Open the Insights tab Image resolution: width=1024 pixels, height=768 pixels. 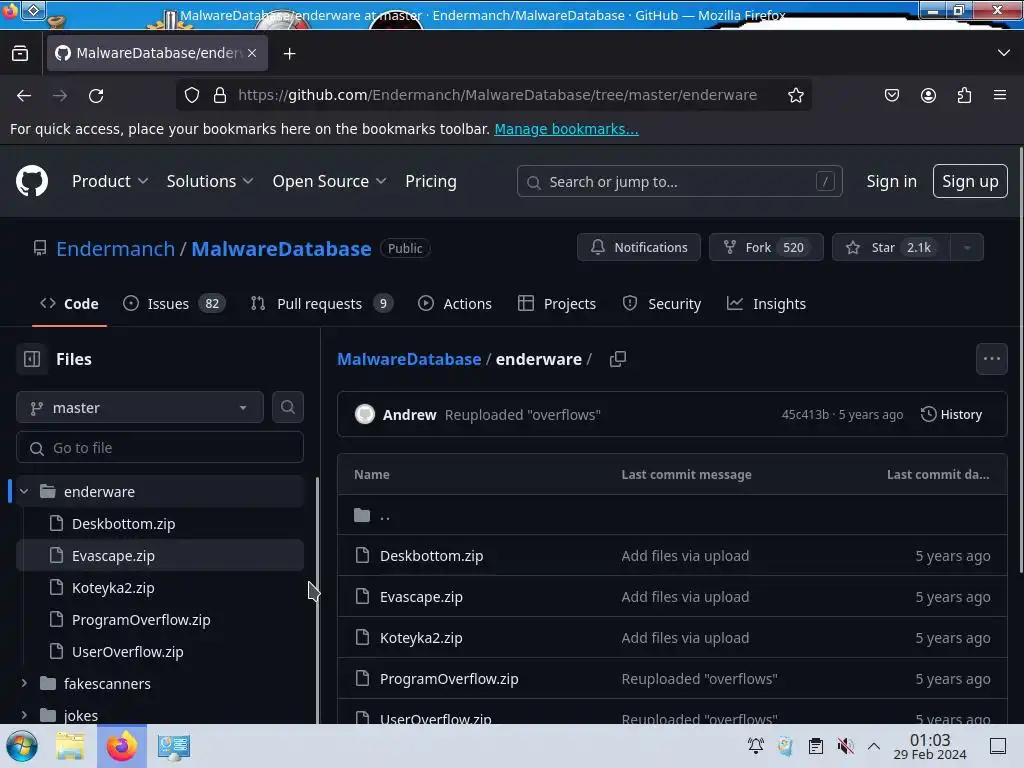[767, 304]
